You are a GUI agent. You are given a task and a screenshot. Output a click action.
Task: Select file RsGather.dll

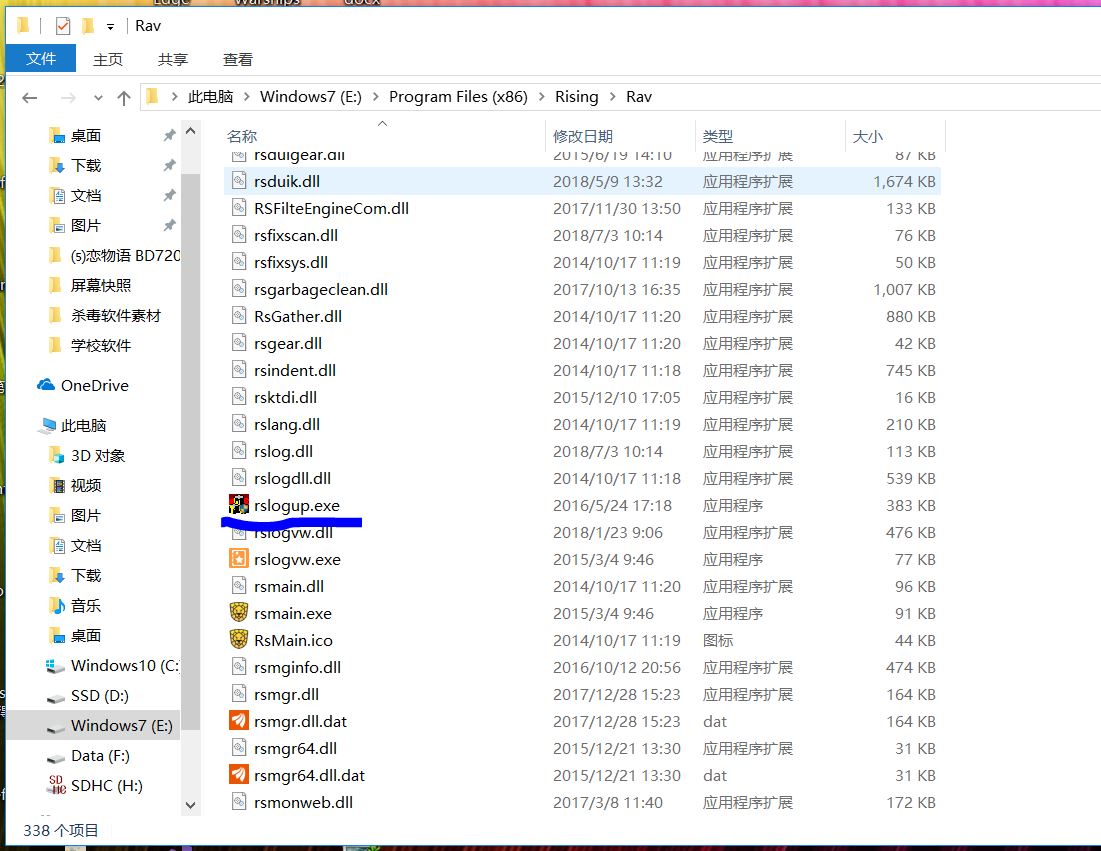pos(582,317)
